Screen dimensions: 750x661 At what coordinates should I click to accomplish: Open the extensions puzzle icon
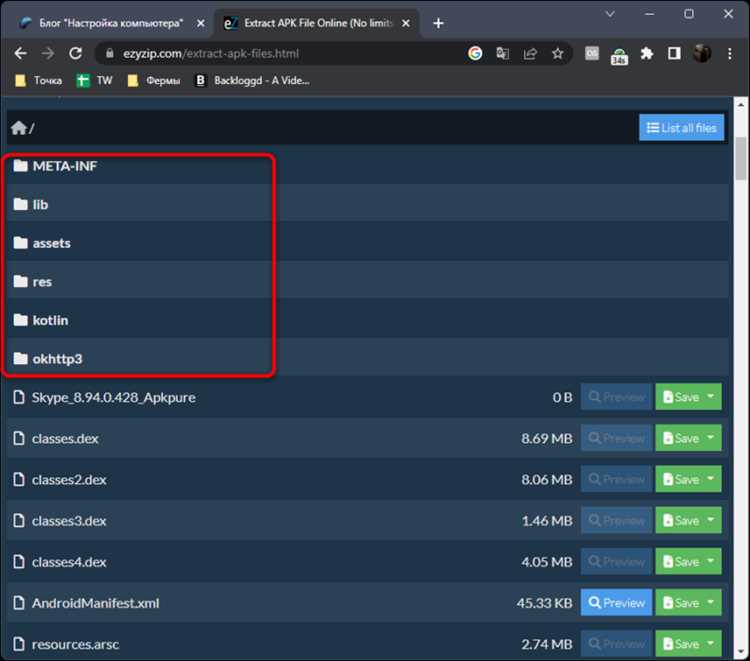click(647, 53)
